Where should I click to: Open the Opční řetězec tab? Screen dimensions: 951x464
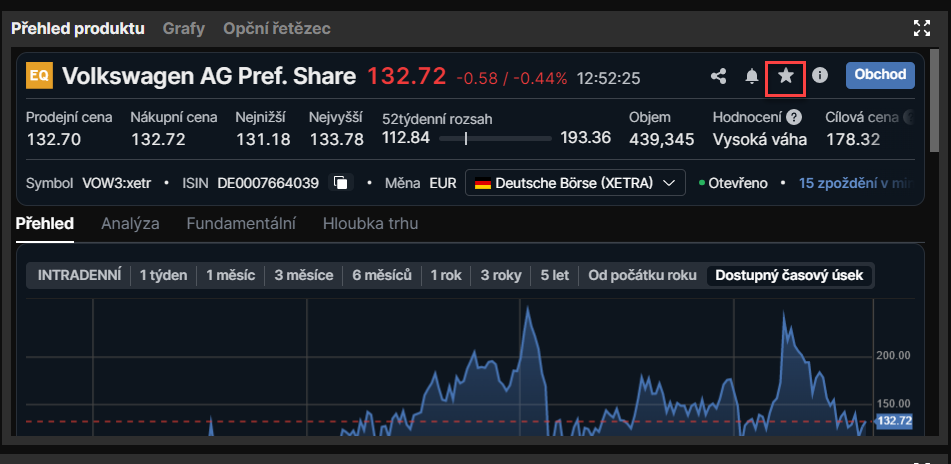tap(277, 28)
